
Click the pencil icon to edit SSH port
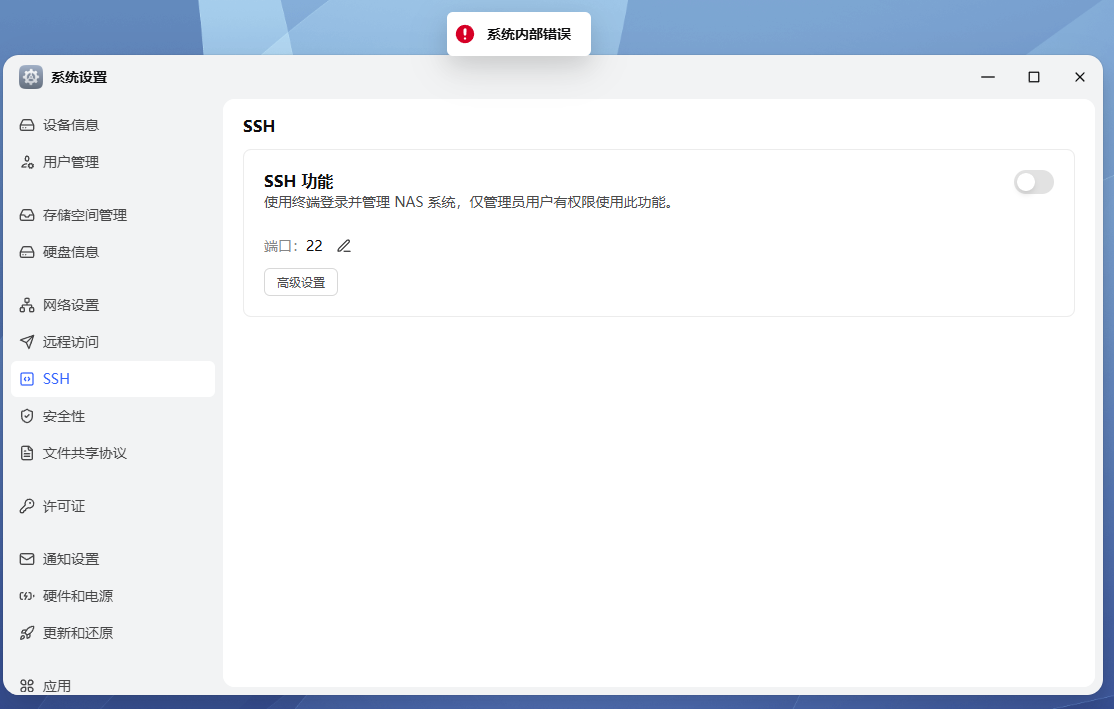click(344, 245)
